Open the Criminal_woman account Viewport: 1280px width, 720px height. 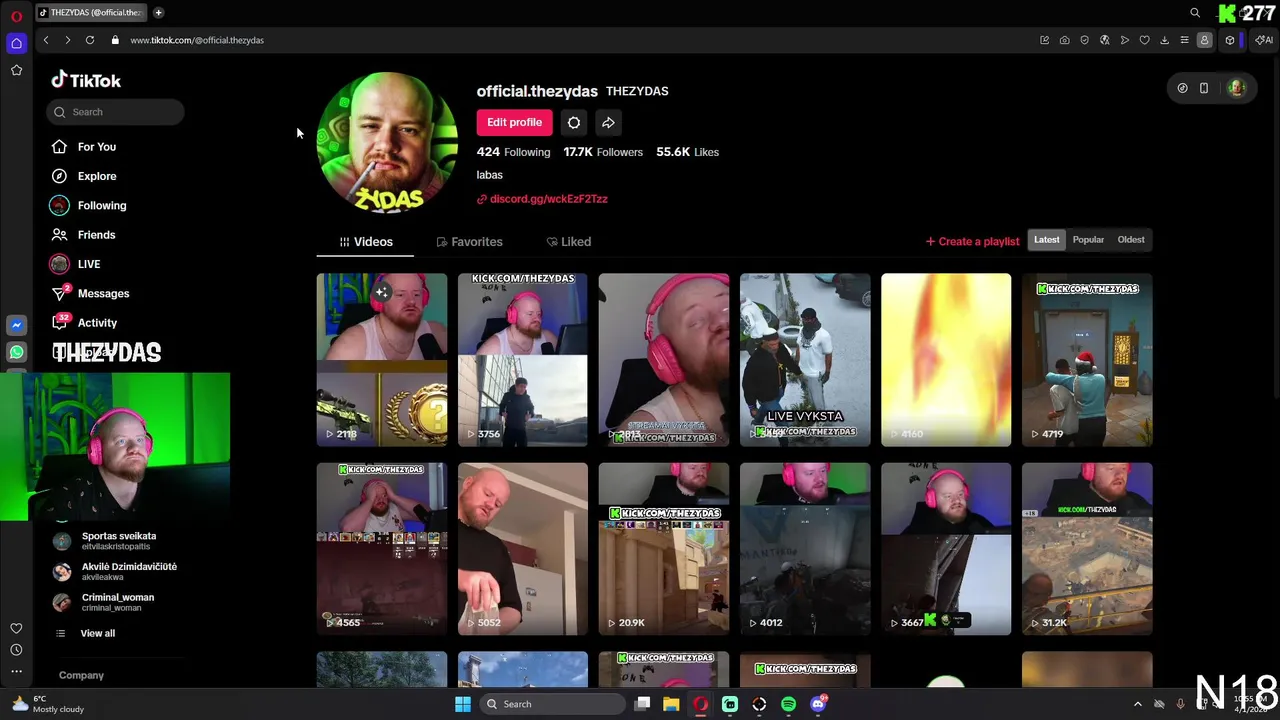pos(118,602)
